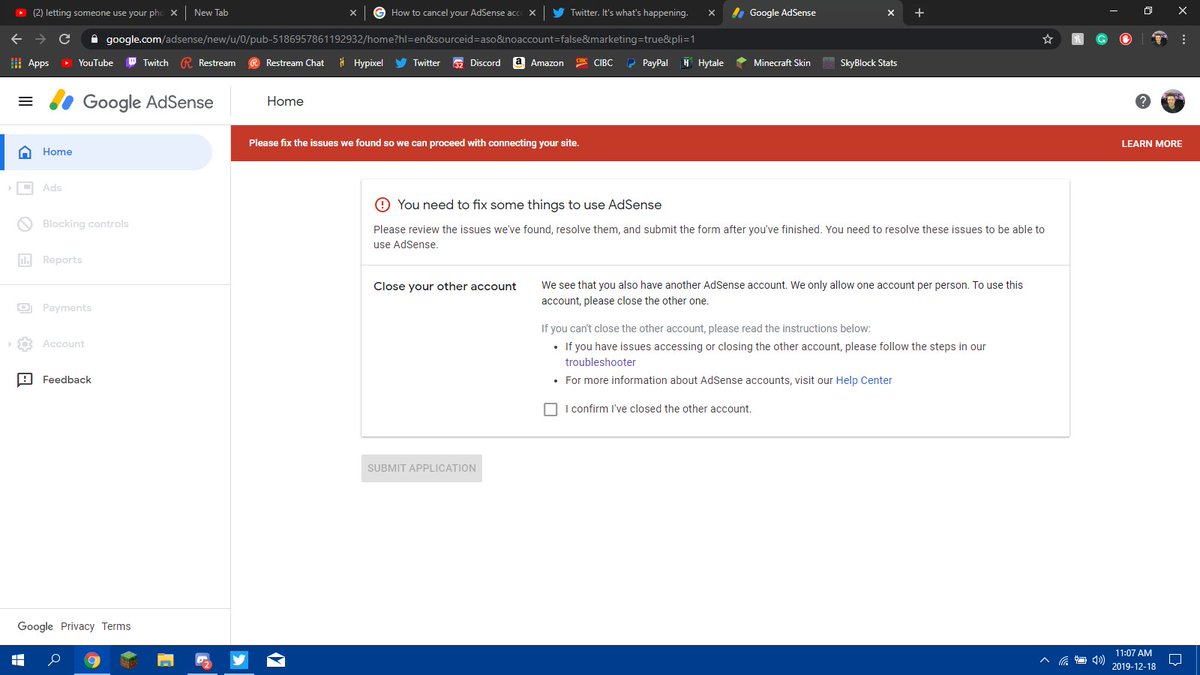The image size is (1200, 675).
Task: Click the site lock icon in address bar
Action: [94, 39]
